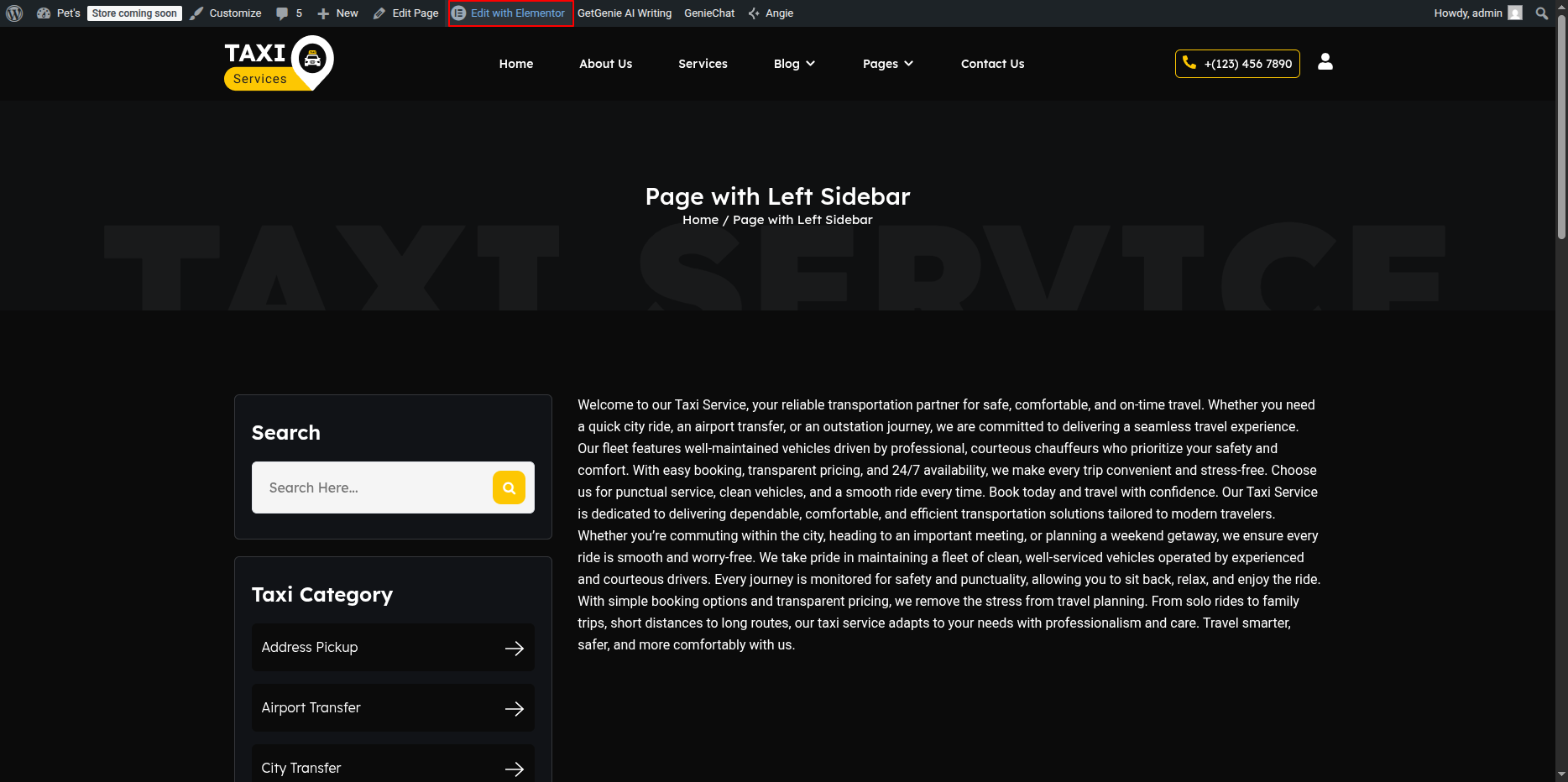The width and height of the screenshot is (1568, 782).
Task: Open the user account icon in header
Action: [1325, 62]
